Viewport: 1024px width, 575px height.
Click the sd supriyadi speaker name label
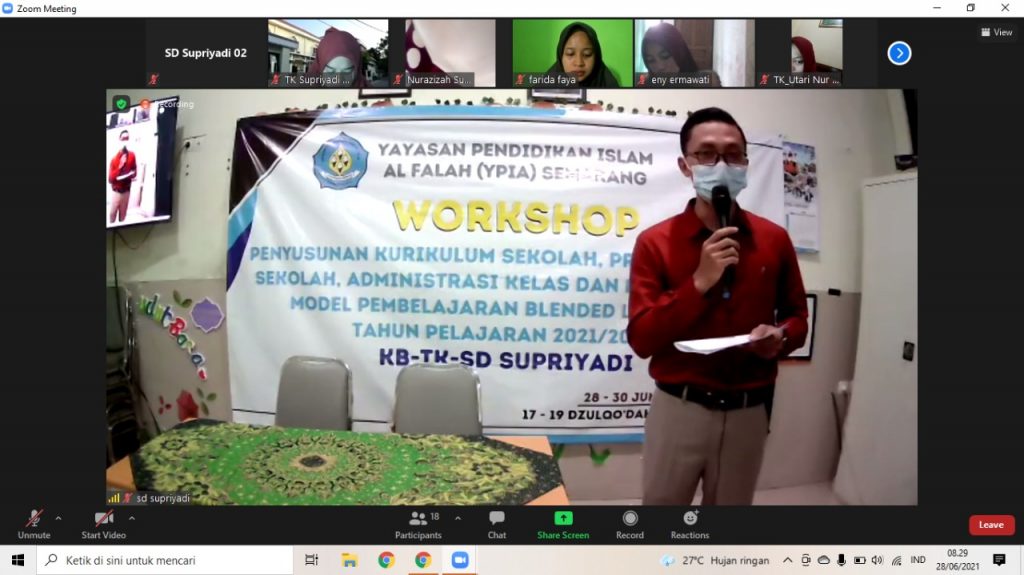pyautogui.click(x=163, y=498)
